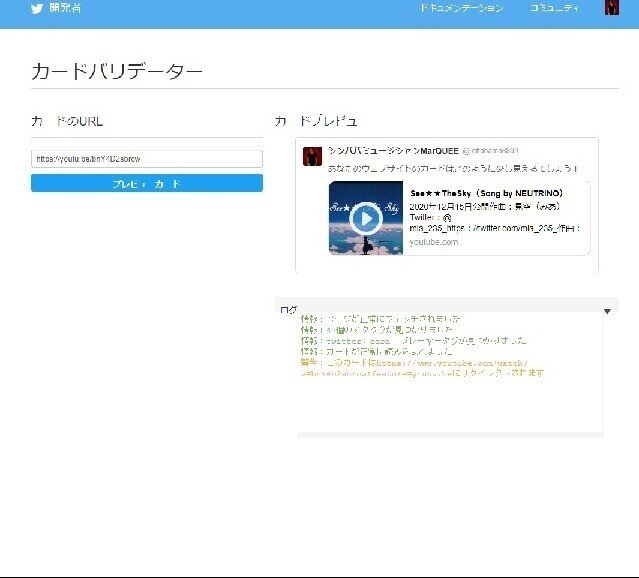
Task: Click the card URL input field
Action: (147, 159)
